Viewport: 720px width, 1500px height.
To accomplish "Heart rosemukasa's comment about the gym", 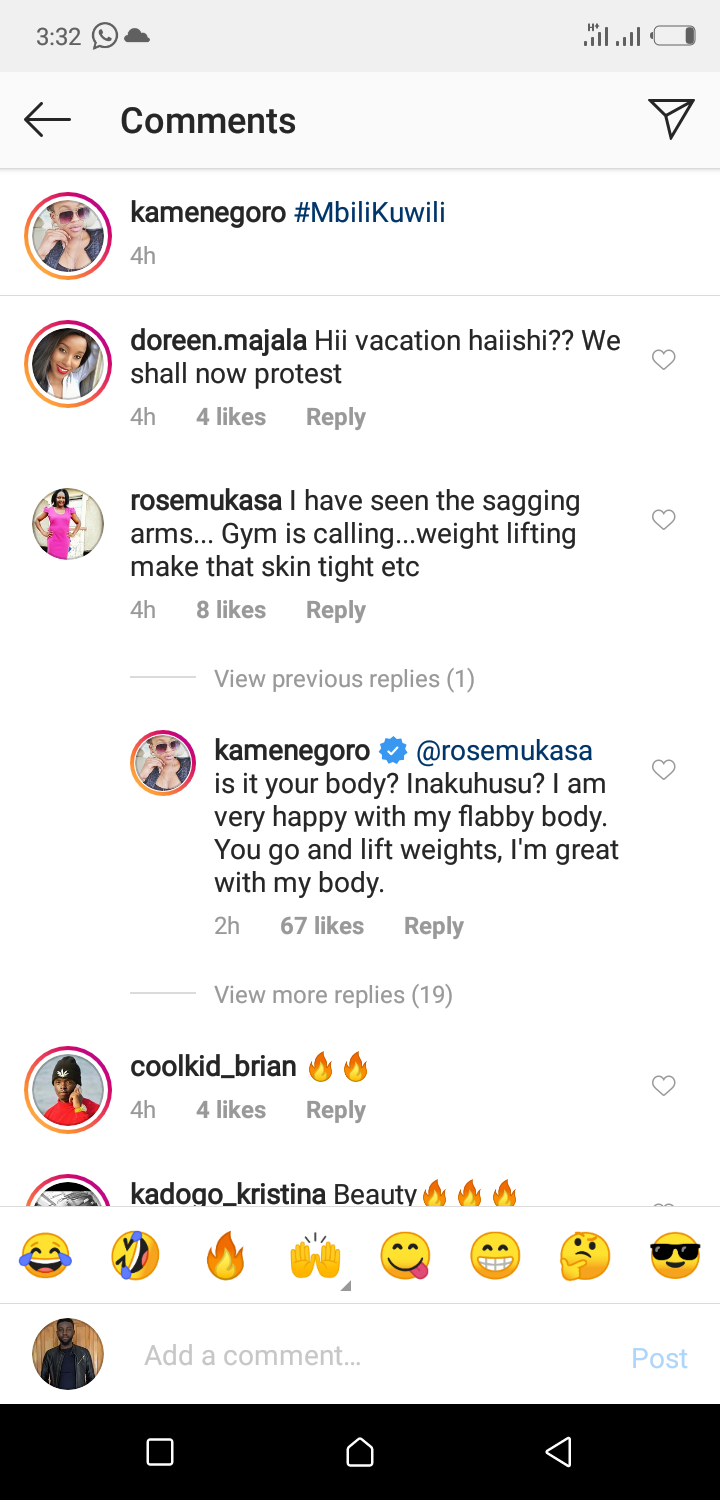I will point(663,519).
